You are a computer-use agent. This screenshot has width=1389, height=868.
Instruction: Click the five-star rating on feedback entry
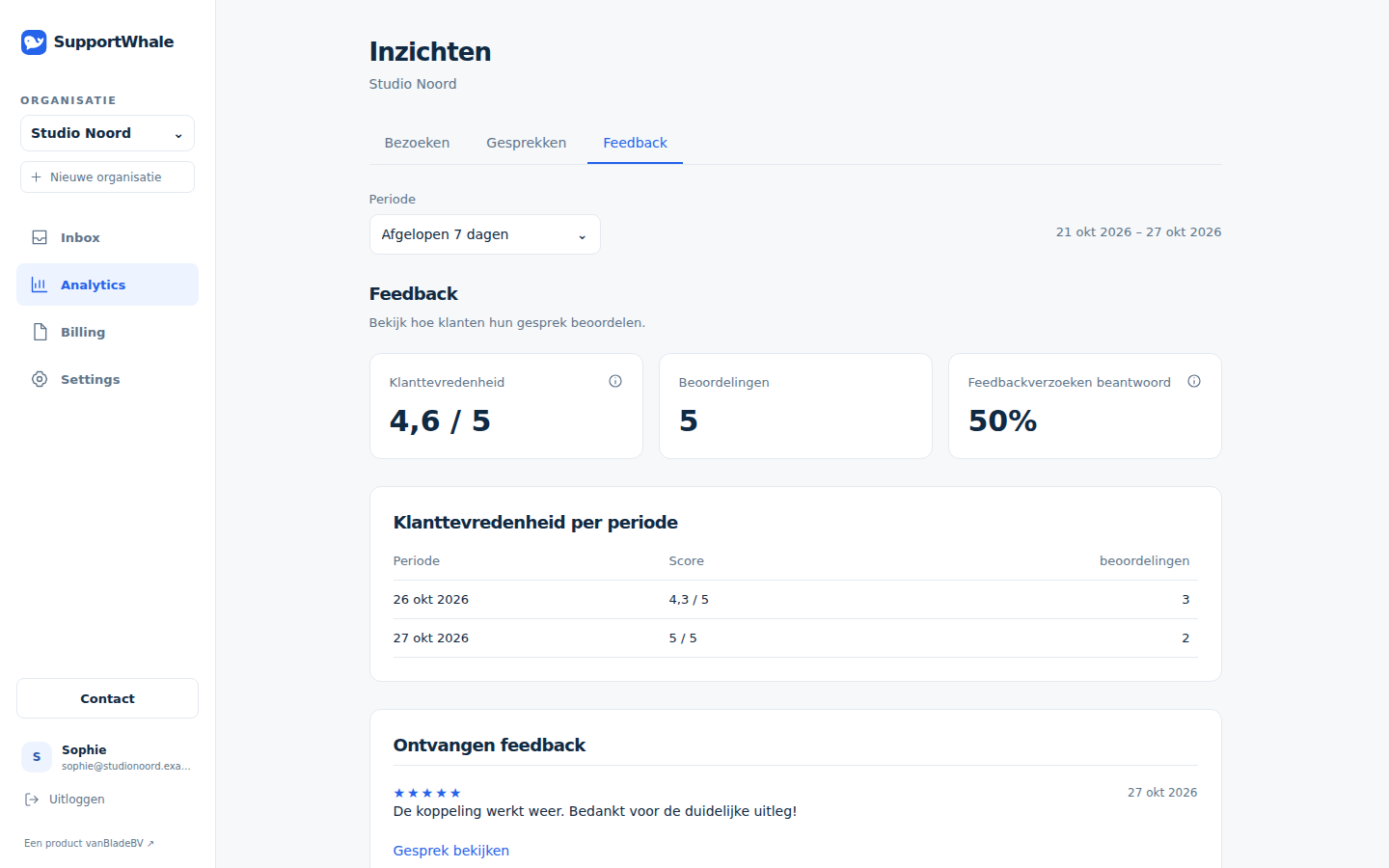427,793
